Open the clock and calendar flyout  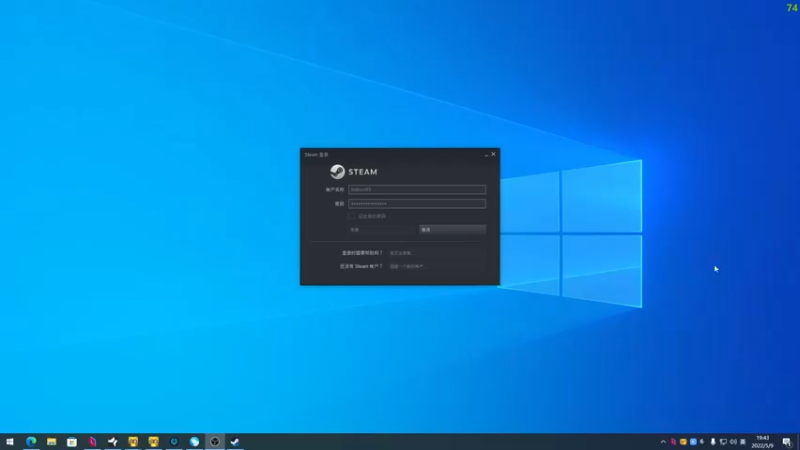pyautogui.click(x=762, y=442)
